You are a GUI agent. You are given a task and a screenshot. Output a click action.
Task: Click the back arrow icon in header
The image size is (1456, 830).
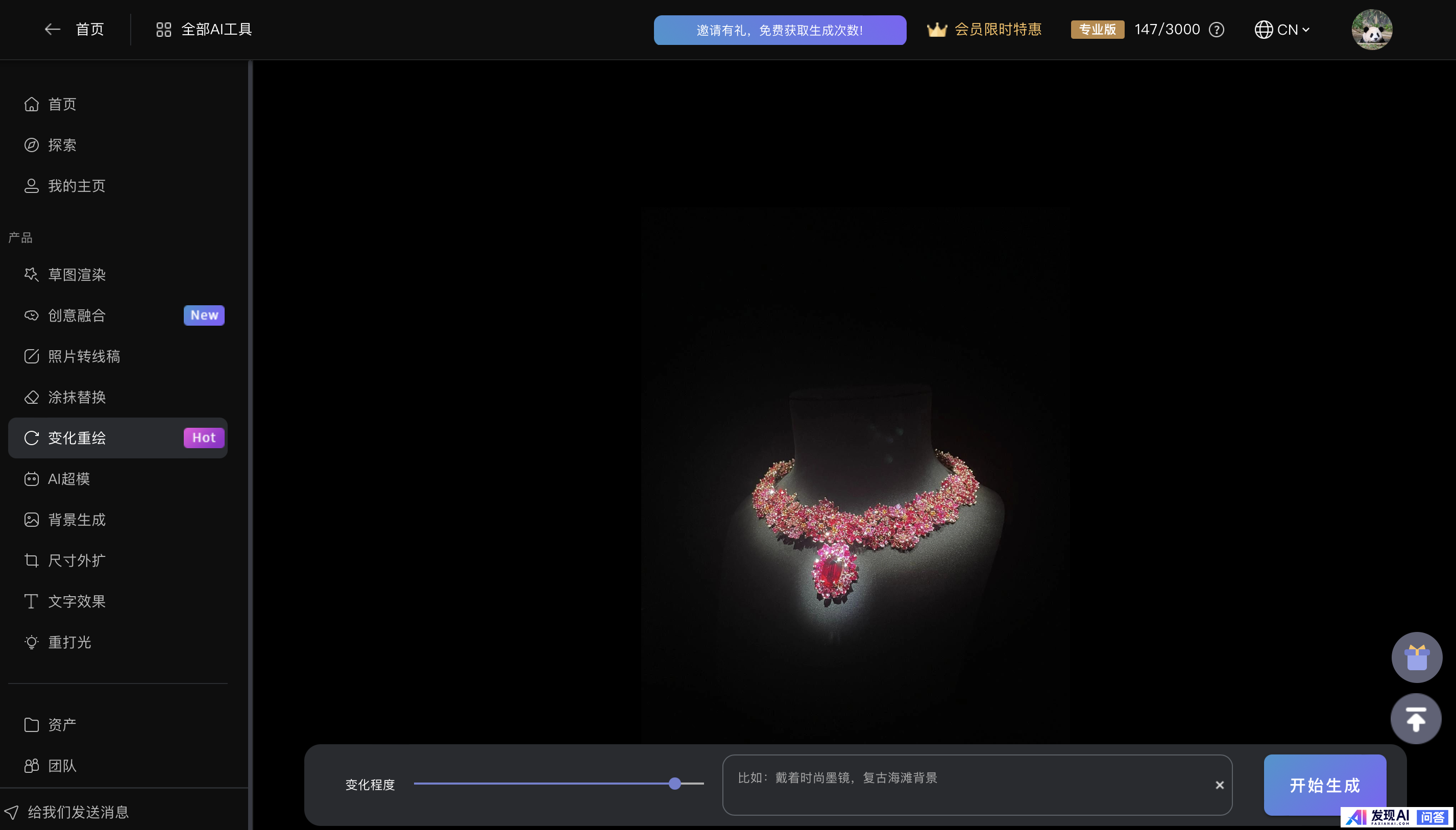click(53, 29)
